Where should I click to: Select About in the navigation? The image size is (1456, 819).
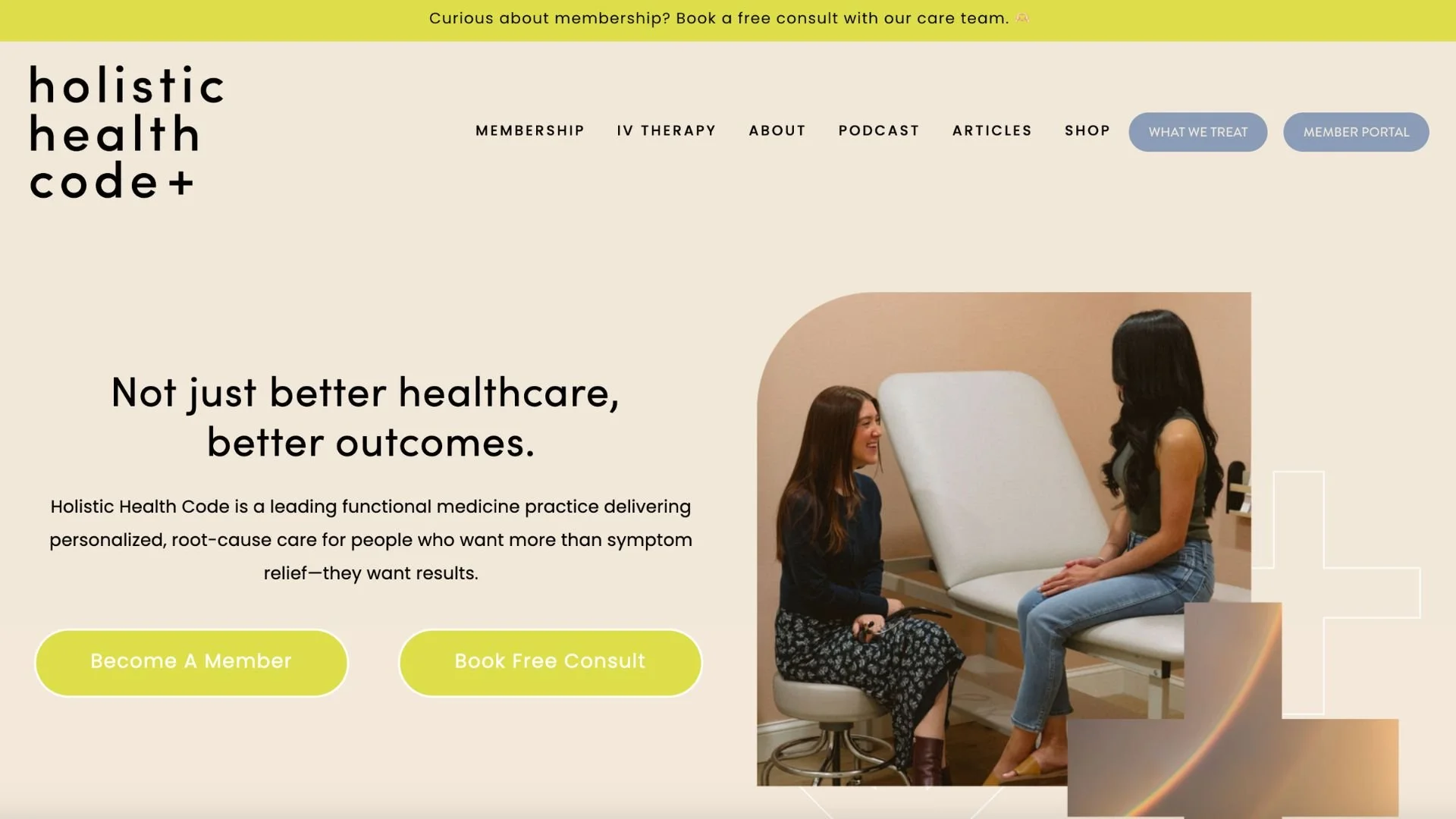(777, 130)
